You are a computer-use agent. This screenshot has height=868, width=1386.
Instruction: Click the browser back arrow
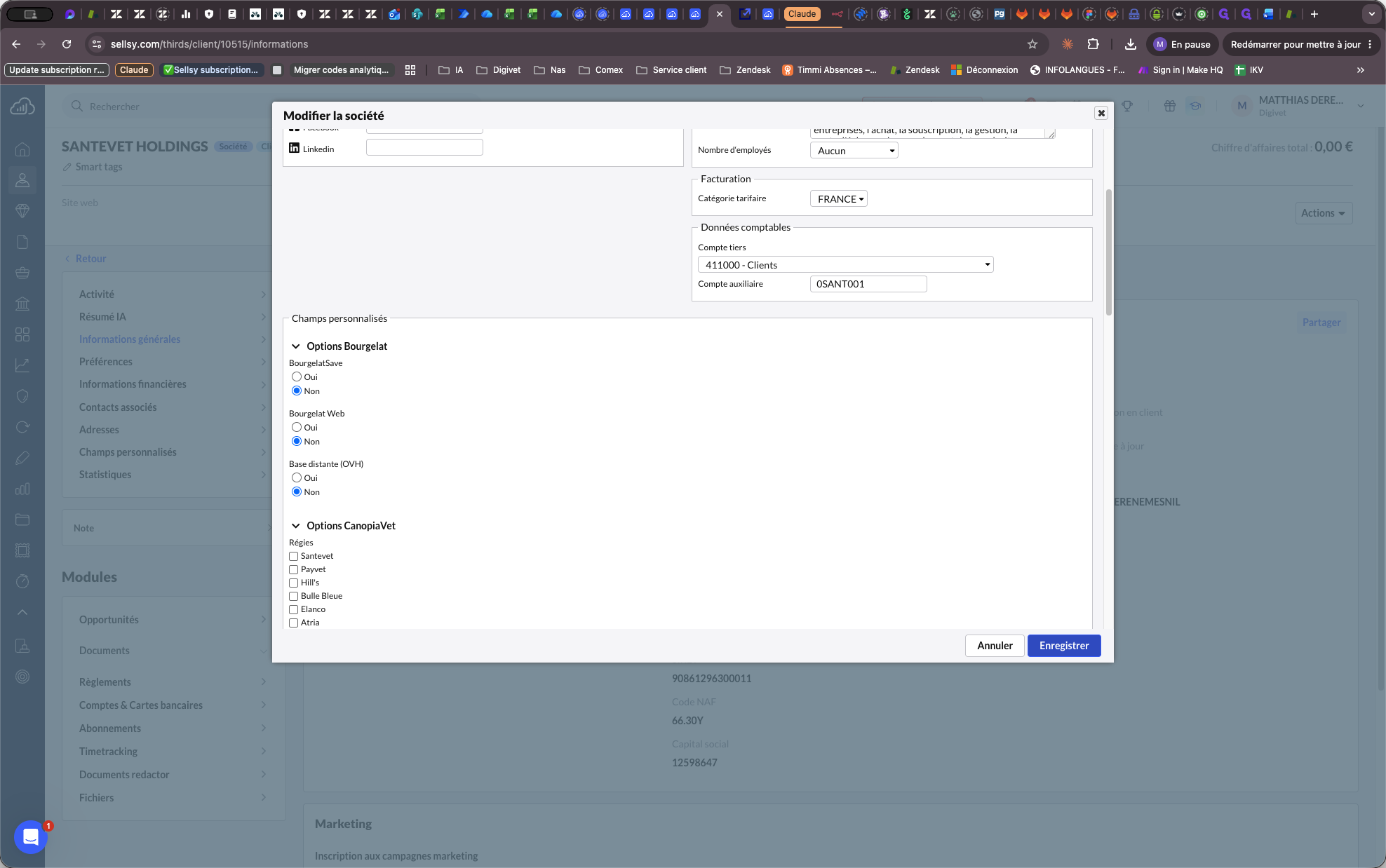16,44
